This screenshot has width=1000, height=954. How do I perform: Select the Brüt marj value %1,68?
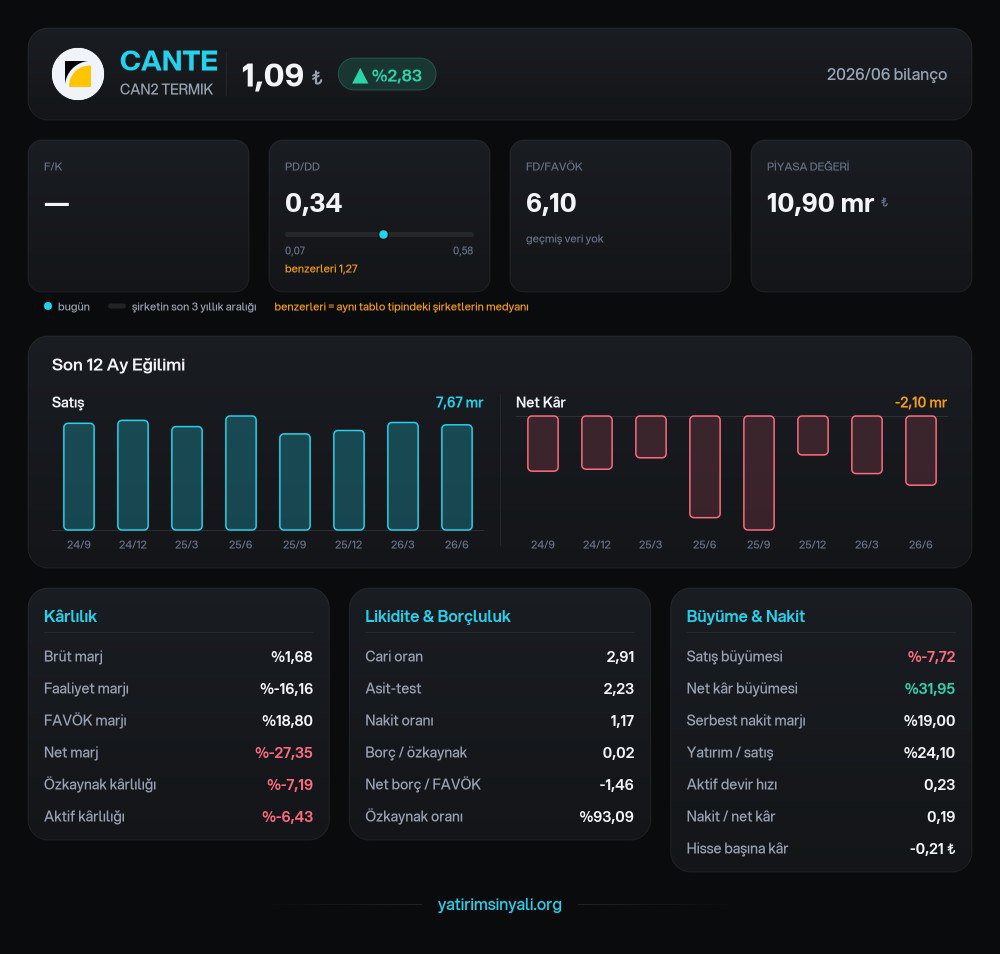[291, 656]
